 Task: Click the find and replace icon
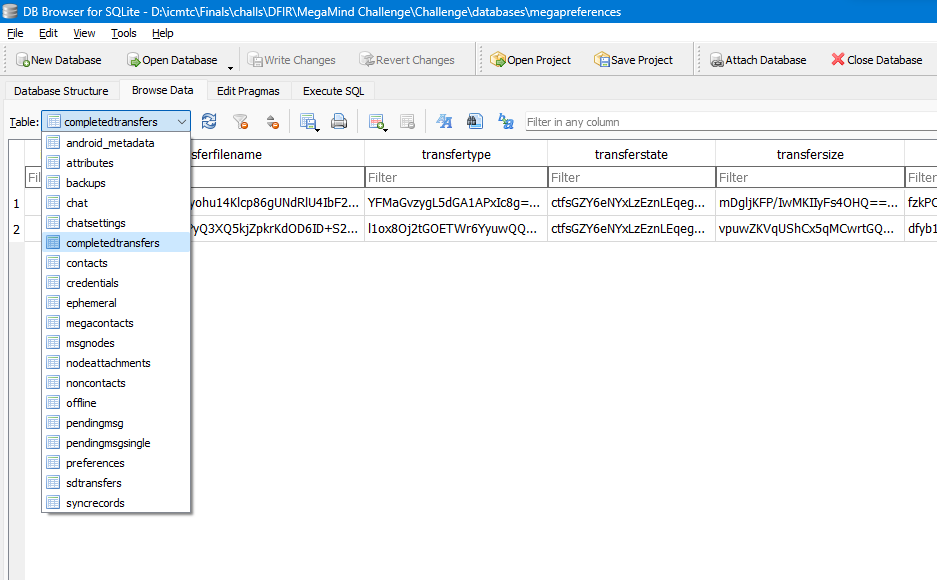click(x=506, y=121)
